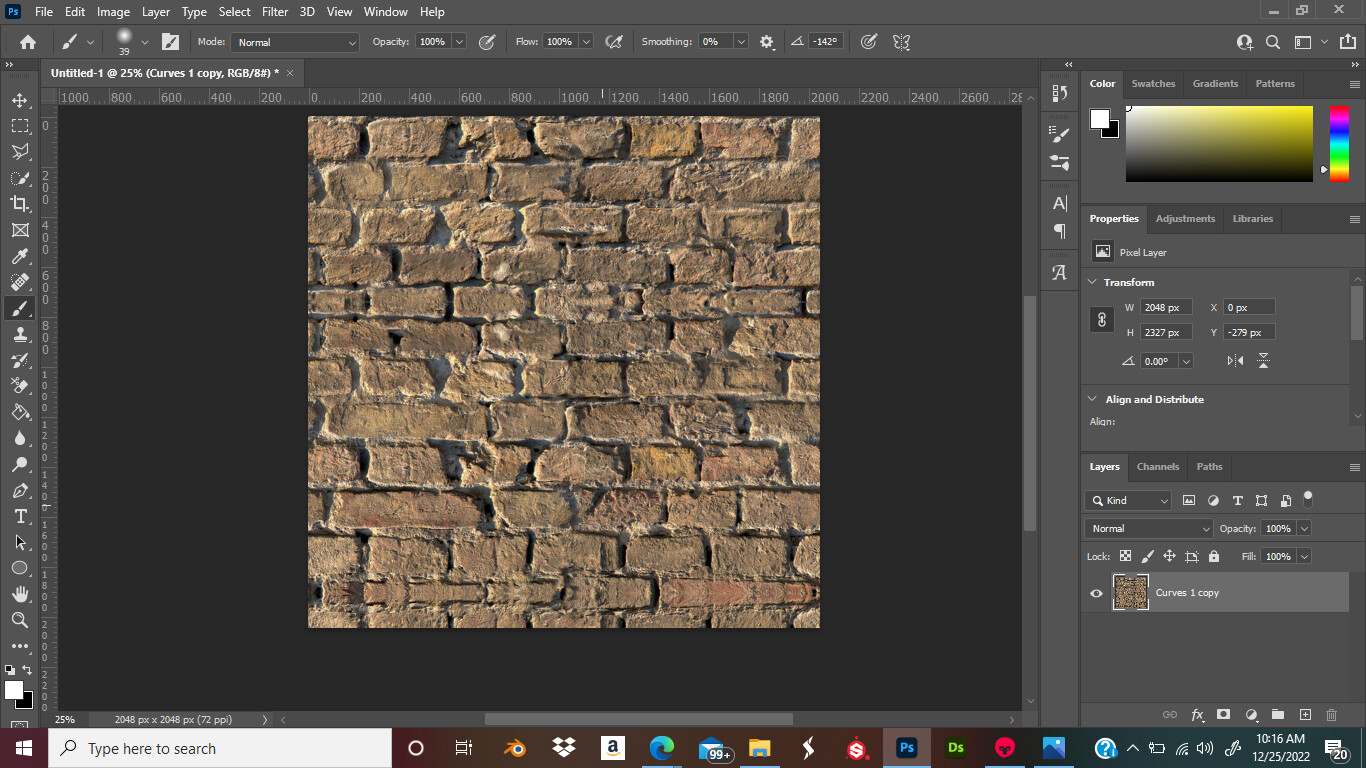Hide the Curves 1 copy layer
Image resolution: width=1366 pixels, height=768 pixels.
(x=1096, y=593)
